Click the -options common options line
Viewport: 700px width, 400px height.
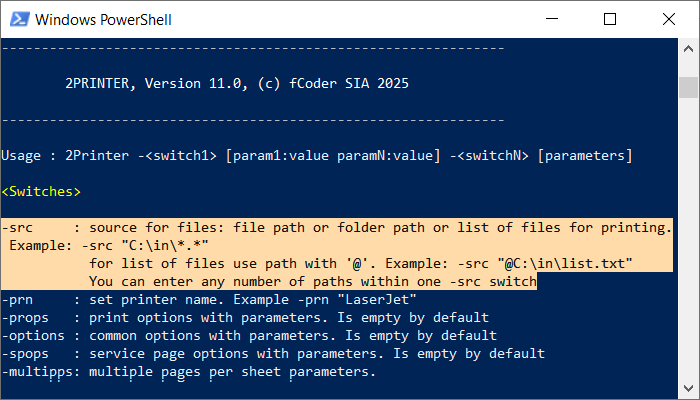tap(249, 336)
